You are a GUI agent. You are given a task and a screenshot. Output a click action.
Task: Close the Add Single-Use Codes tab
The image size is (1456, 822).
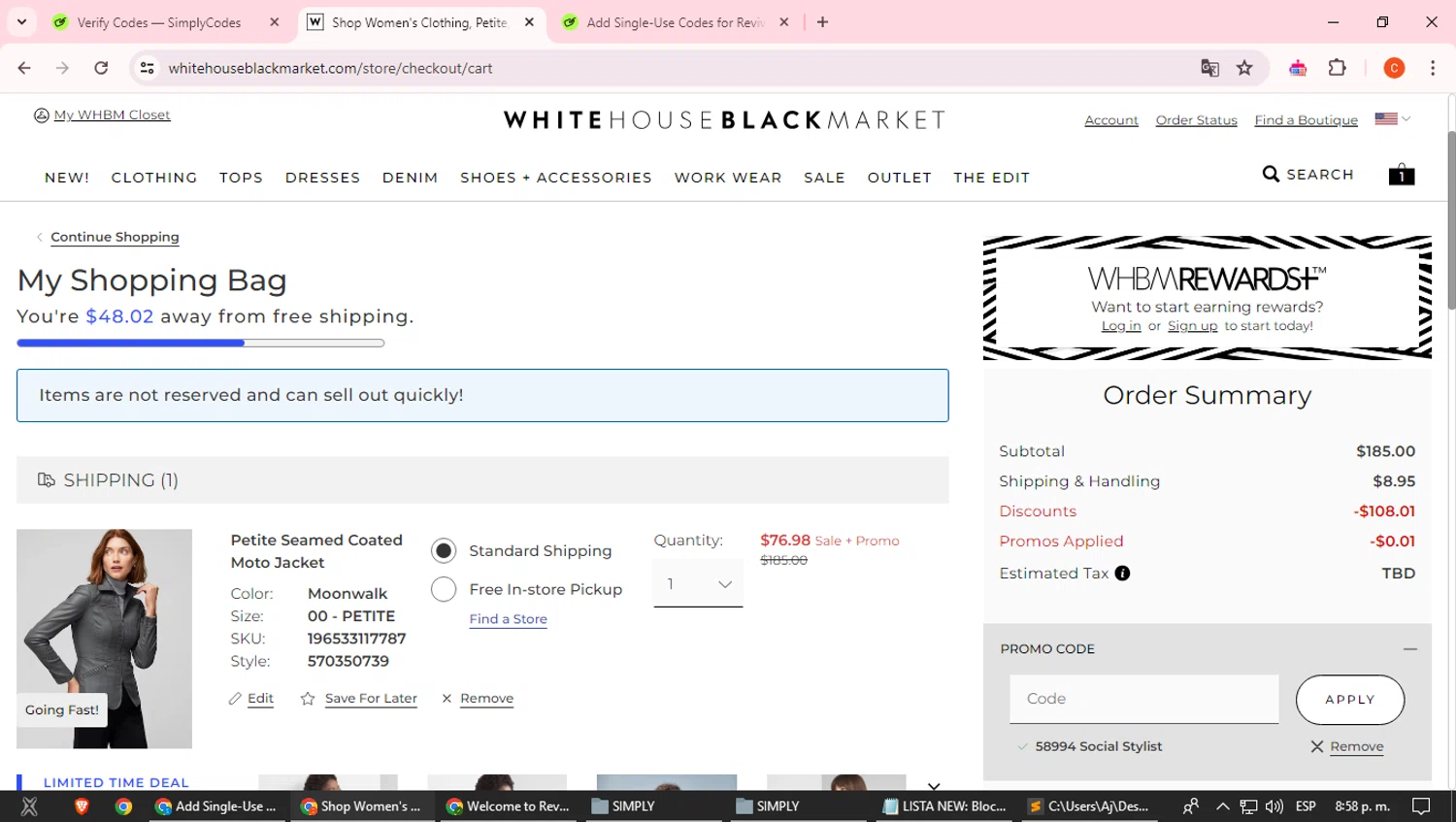pos(784,22)
